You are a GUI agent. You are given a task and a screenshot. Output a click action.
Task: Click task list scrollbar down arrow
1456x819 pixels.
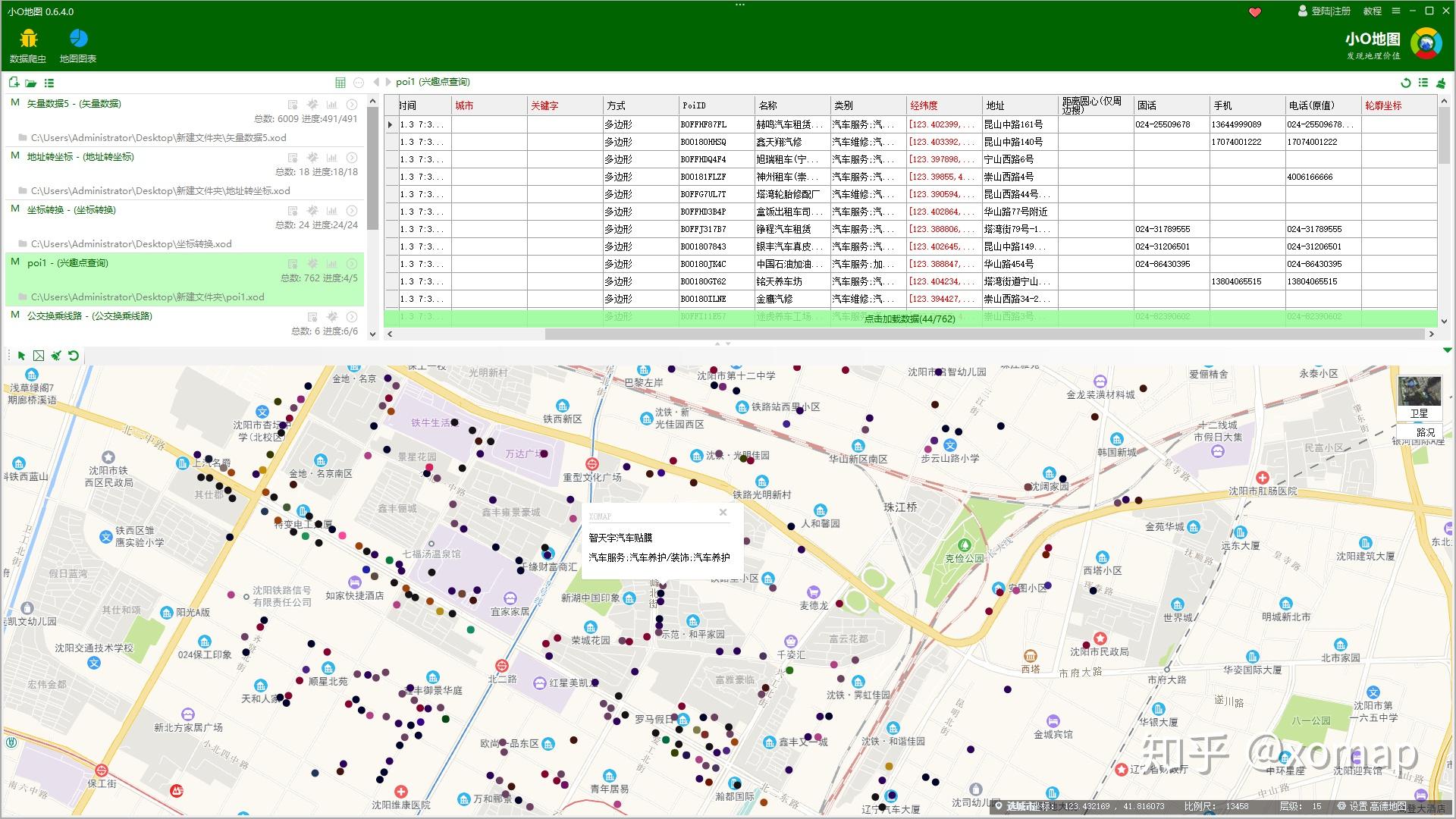click(x=372, y=334)
